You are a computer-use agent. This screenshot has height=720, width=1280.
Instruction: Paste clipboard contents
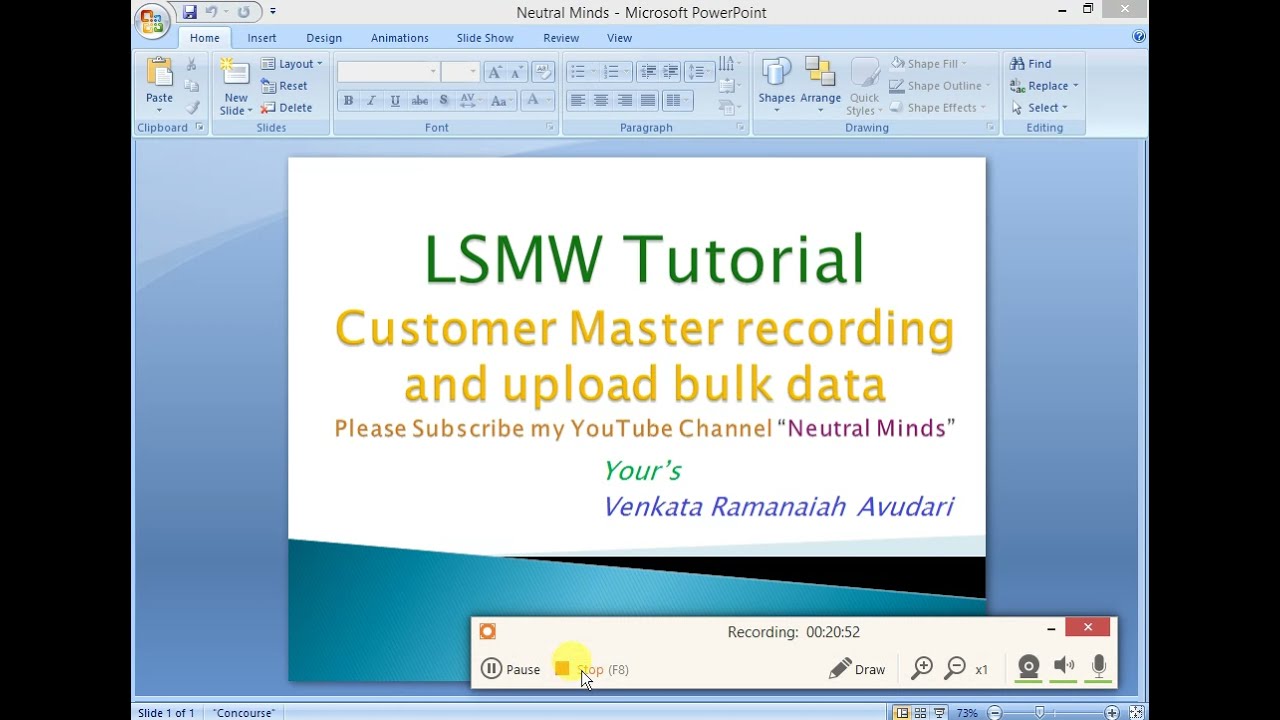click(x=159, y=82)
